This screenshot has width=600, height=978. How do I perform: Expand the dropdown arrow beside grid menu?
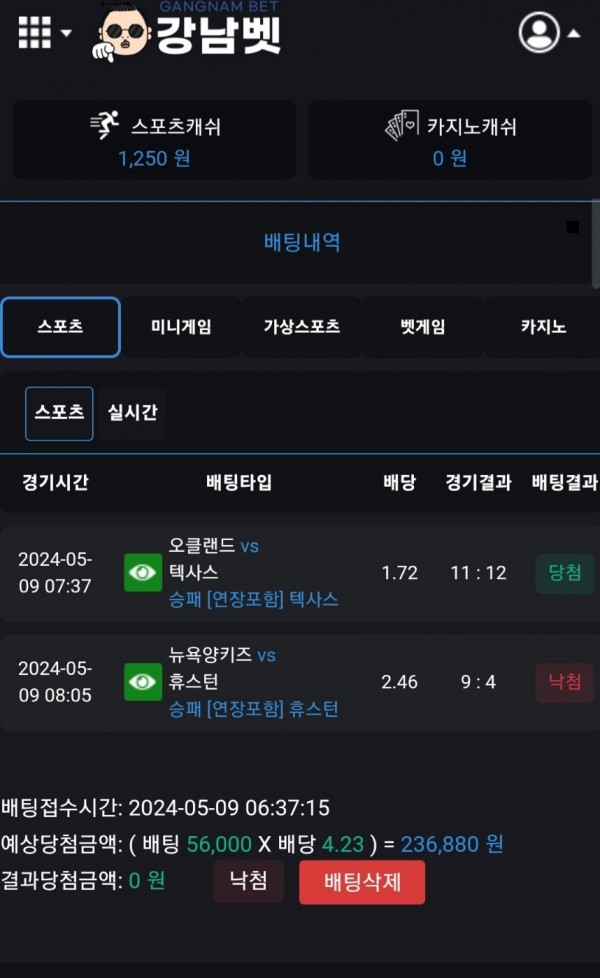[x=67, y=33]
